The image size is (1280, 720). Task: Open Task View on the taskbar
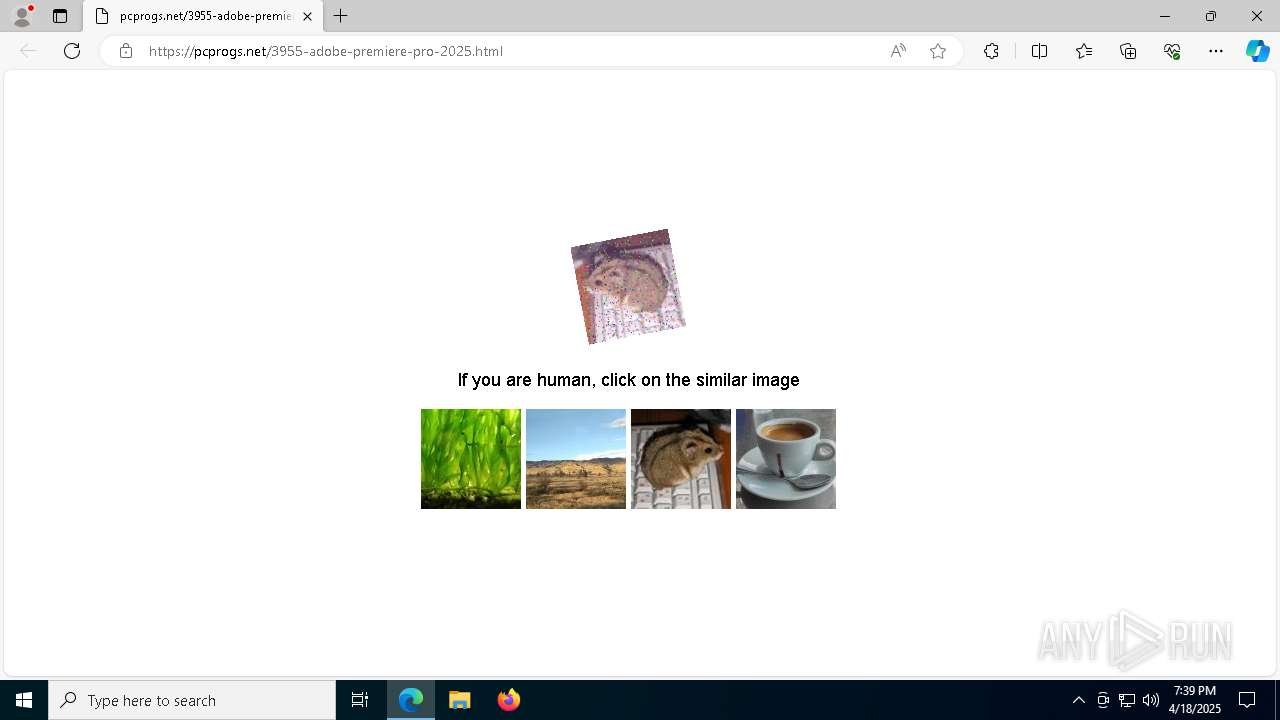point(360,700)
